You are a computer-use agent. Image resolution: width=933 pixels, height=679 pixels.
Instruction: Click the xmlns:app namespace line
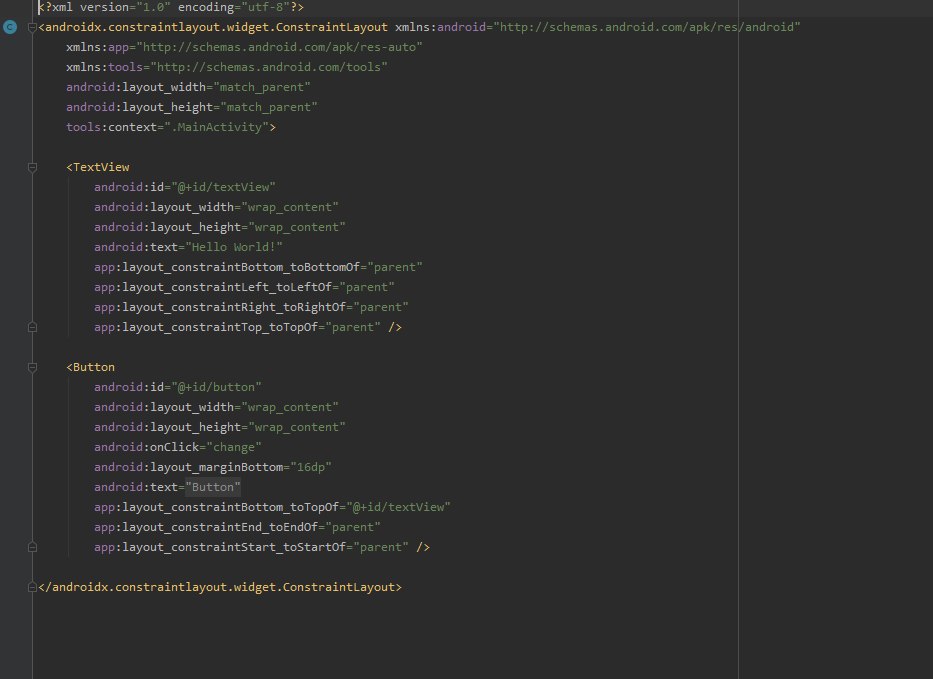tap(244, 47)
